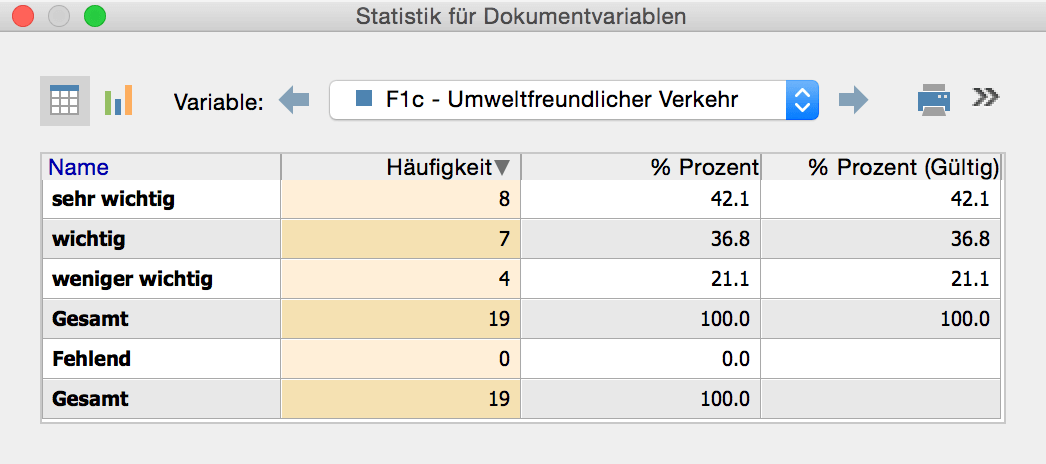This screenshot has width=1046, height=464.
Task: Click the printer icon to print
Action: (x=934, y=100)
